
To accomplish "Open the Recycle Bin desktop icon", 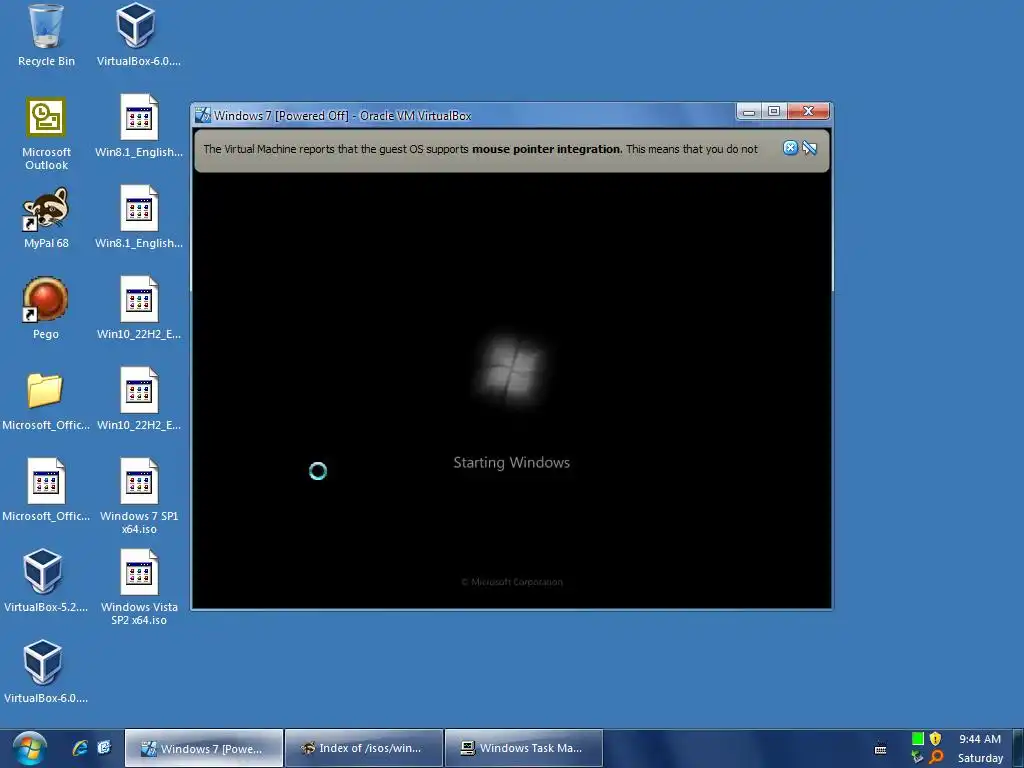I will (46, 36).
